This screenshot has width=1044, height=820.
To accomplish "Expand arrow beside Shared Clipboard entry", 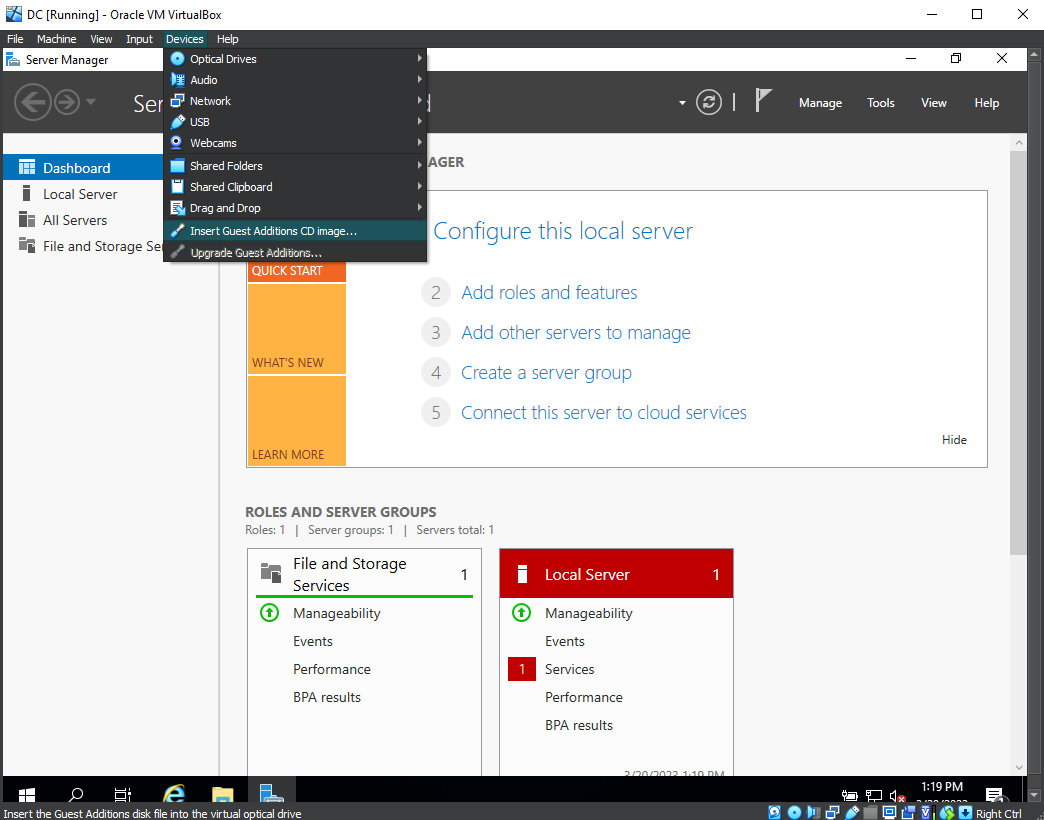I will tap(419, 186).
